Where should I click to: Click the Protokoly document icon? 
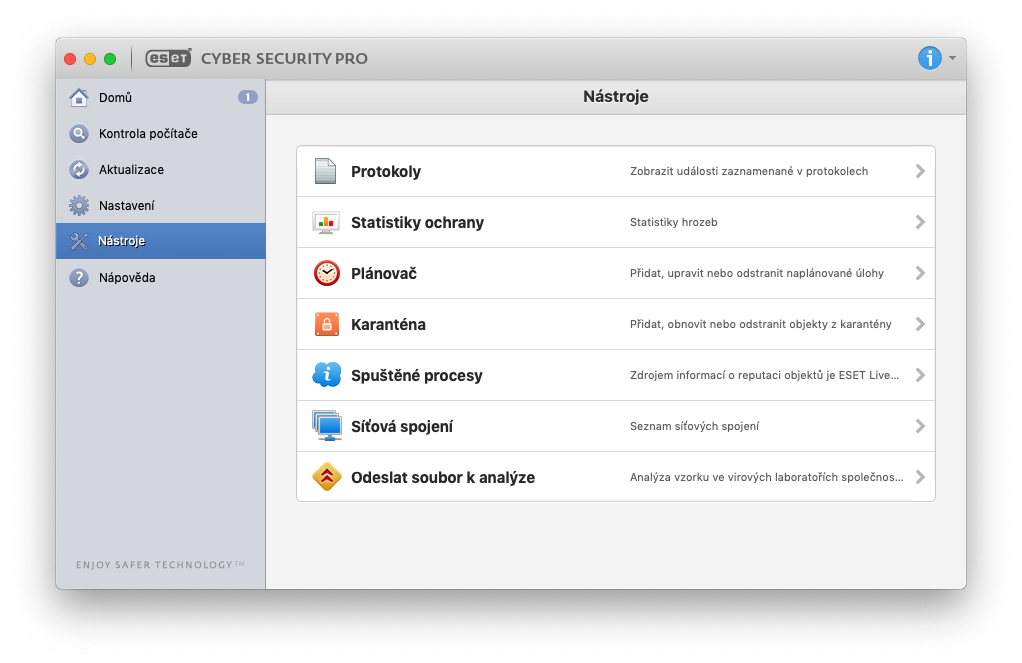coord(326,171)
